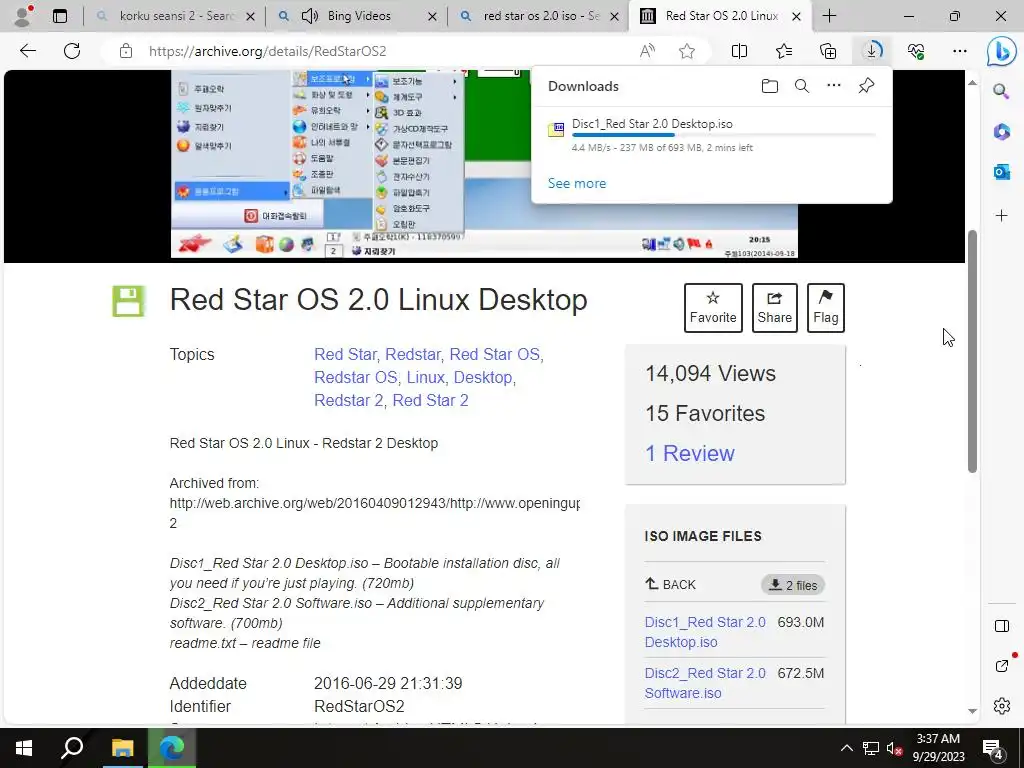The height and width of the screenshot is (768, 1024).
Task: Click the Share button
Action: pos(775,308)
